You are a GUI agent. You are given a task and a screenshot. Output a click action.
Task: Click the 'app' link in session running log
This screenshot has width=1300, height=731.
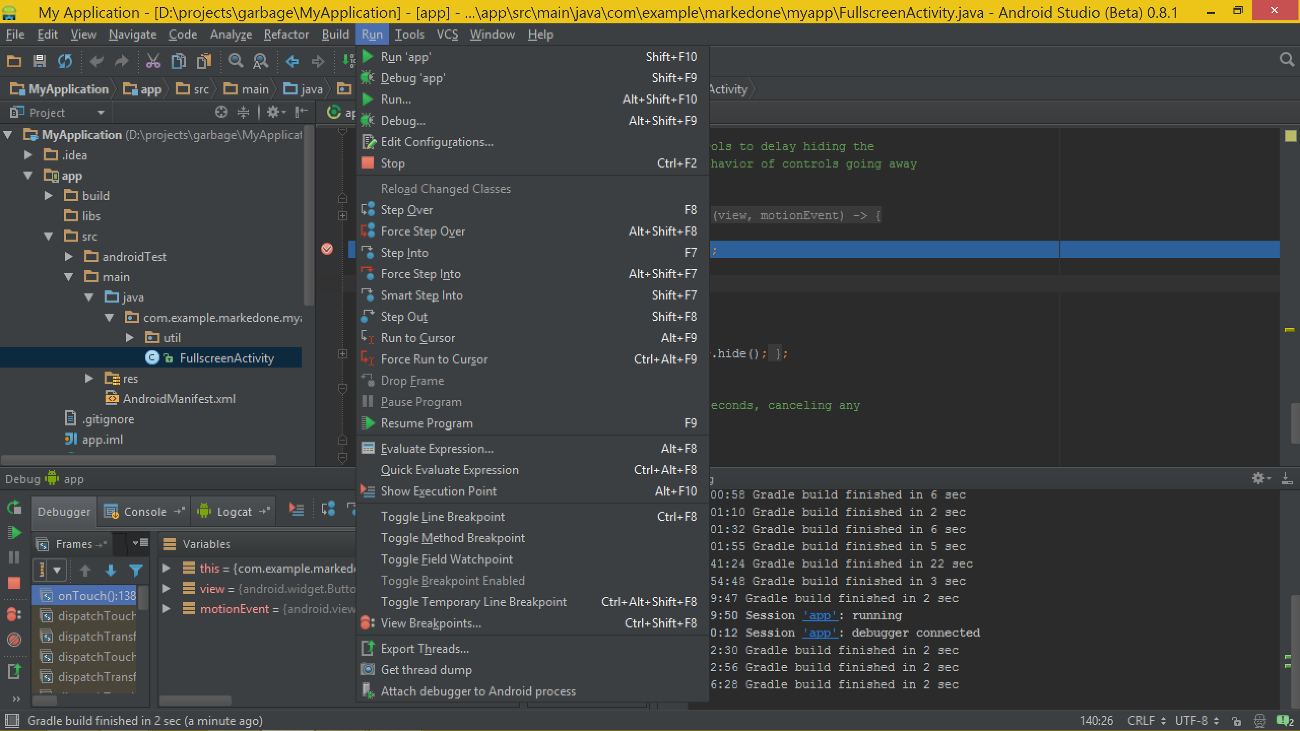(x=820, y=615)
